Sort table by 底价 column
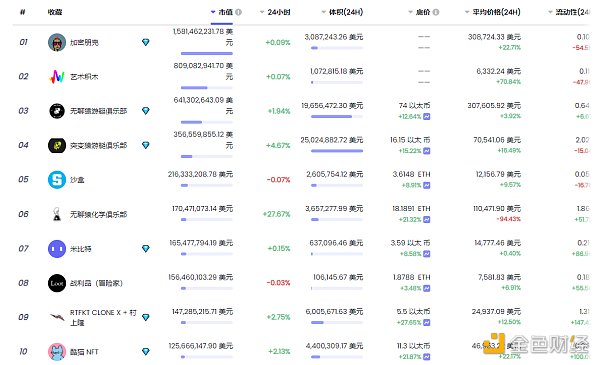Image resolution: width=600 pixels, height=365 pixels. point(419,12)
